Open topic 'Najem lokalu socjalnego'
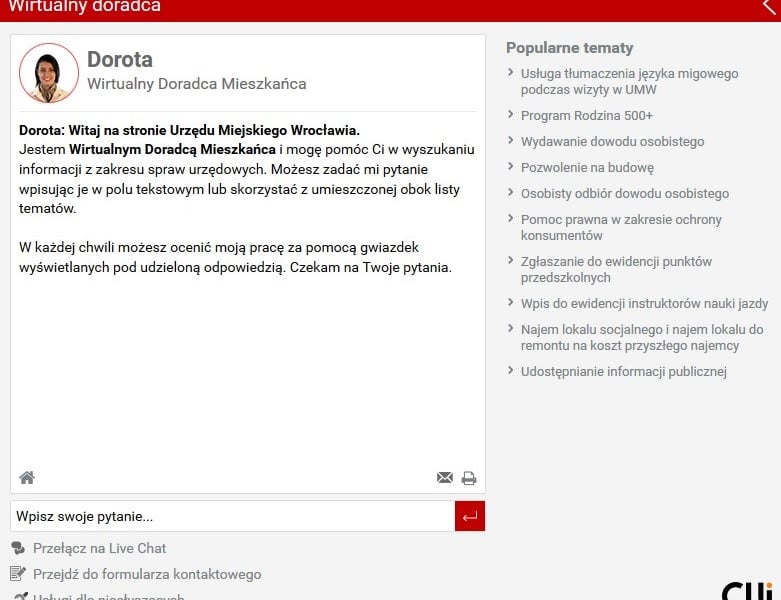This screenshot has height=600, width=781. (642, 338)
